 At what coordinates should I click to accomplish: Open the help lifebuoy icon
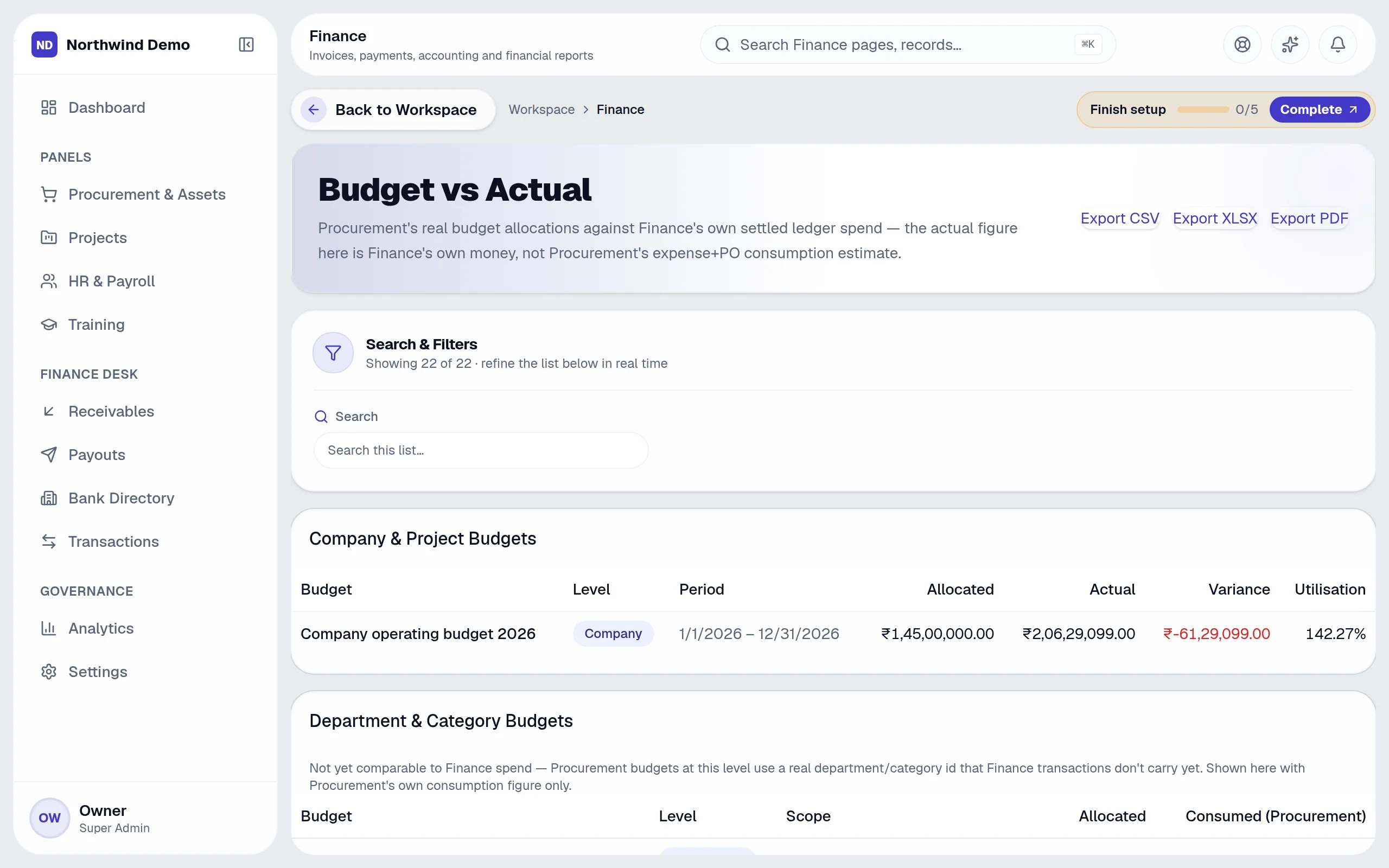coord(1242,44)
